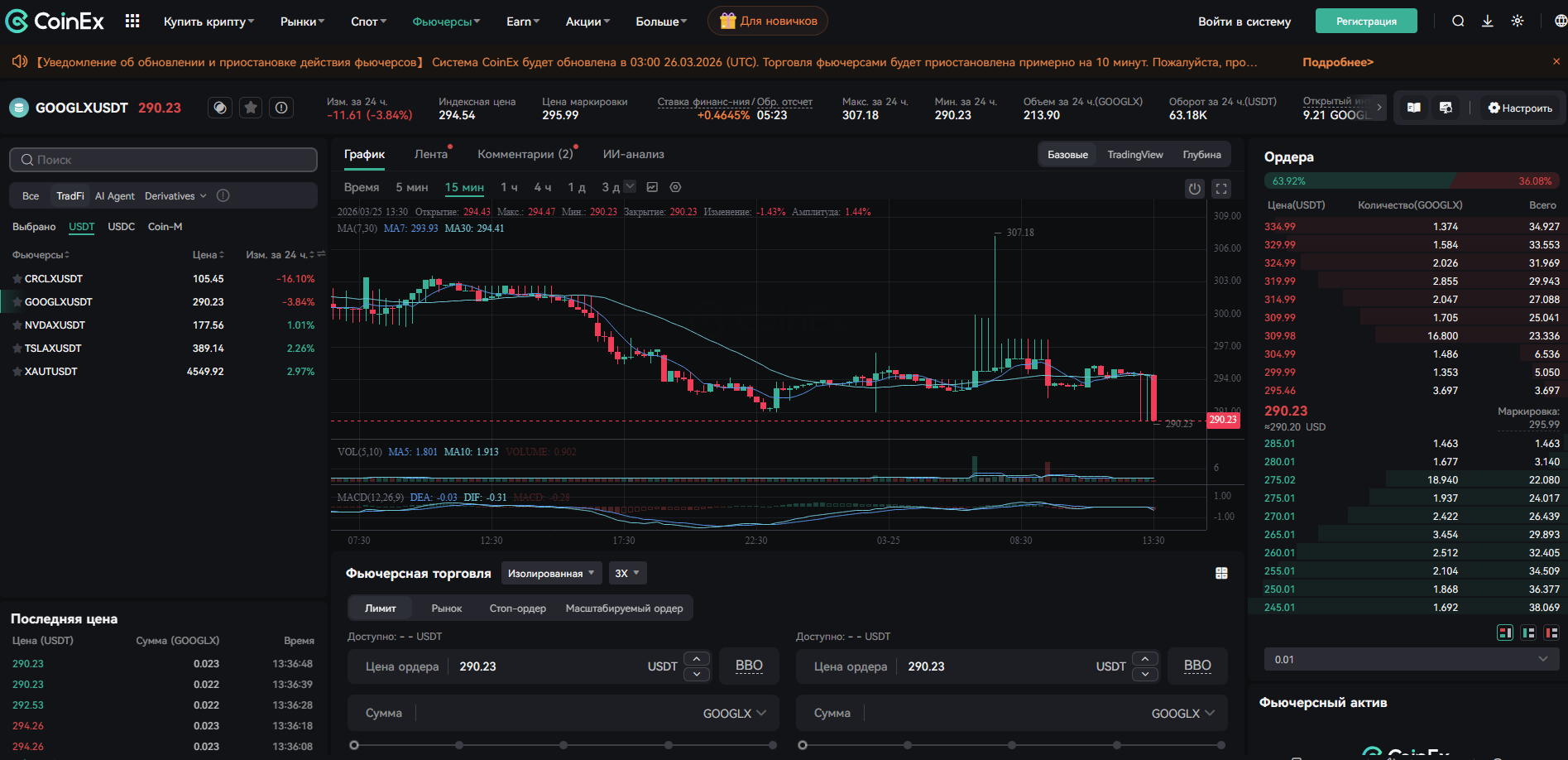Open search using the magnifier icon
The height and width of the screenshot is (760, 1568).
pyautogui.click(x=1458, y=21)
